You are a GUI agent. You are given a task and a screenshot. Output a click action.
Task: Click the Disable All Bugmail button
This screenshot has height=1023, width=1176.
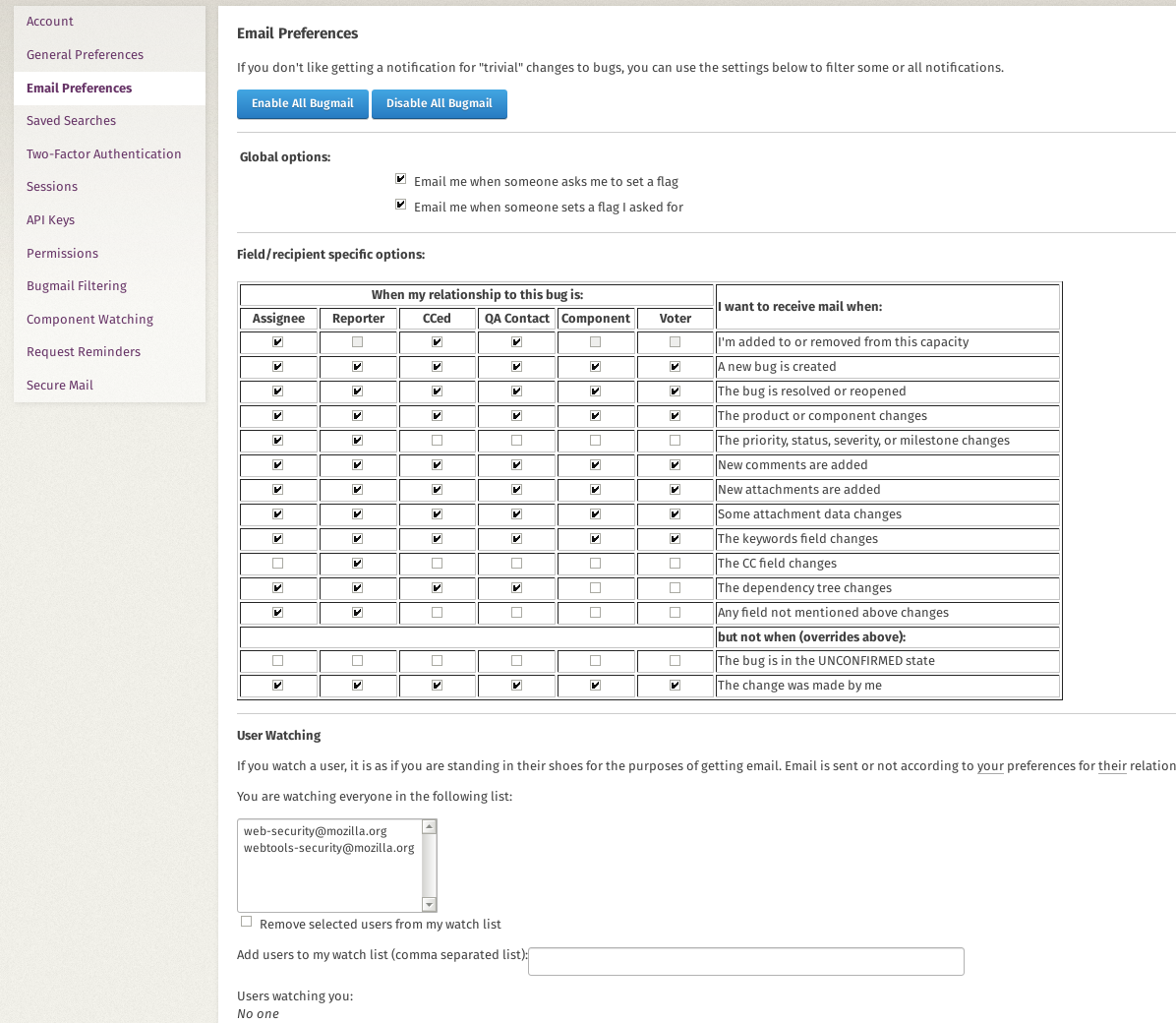[440, 103]
